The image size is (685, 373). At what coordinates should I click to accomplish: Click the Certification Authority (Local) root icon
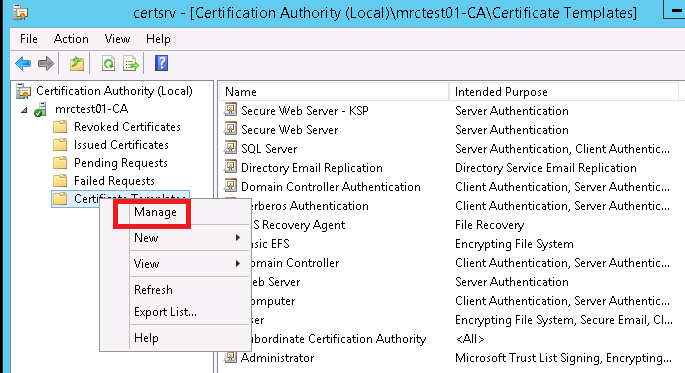pos(24,91)
